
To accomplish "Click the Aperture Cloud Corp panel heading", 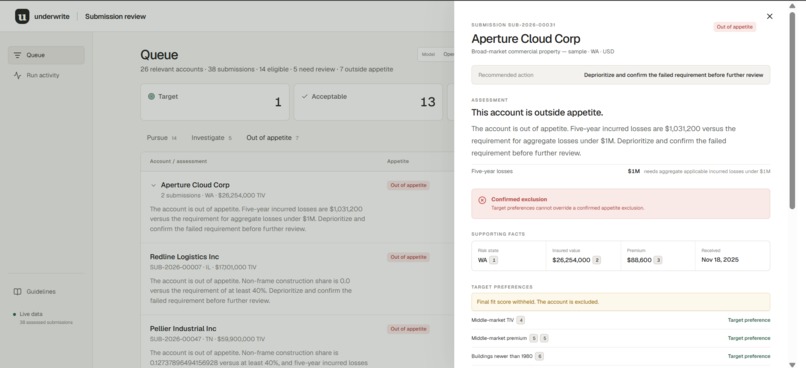I will click(525, 39).
